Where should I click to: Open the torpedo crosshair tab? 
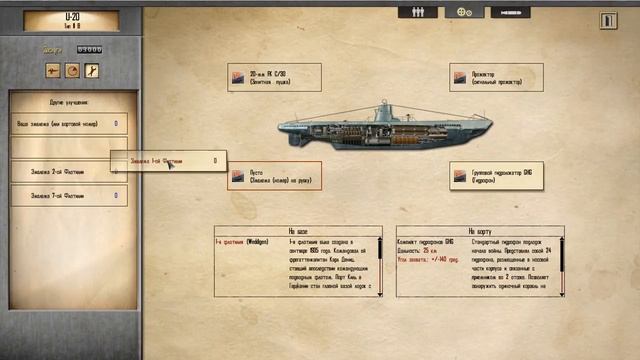464,12
